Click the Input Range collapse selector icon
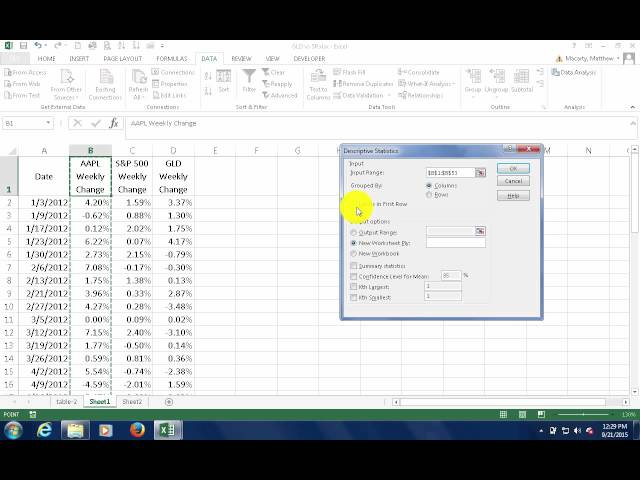 coord(480,173)
